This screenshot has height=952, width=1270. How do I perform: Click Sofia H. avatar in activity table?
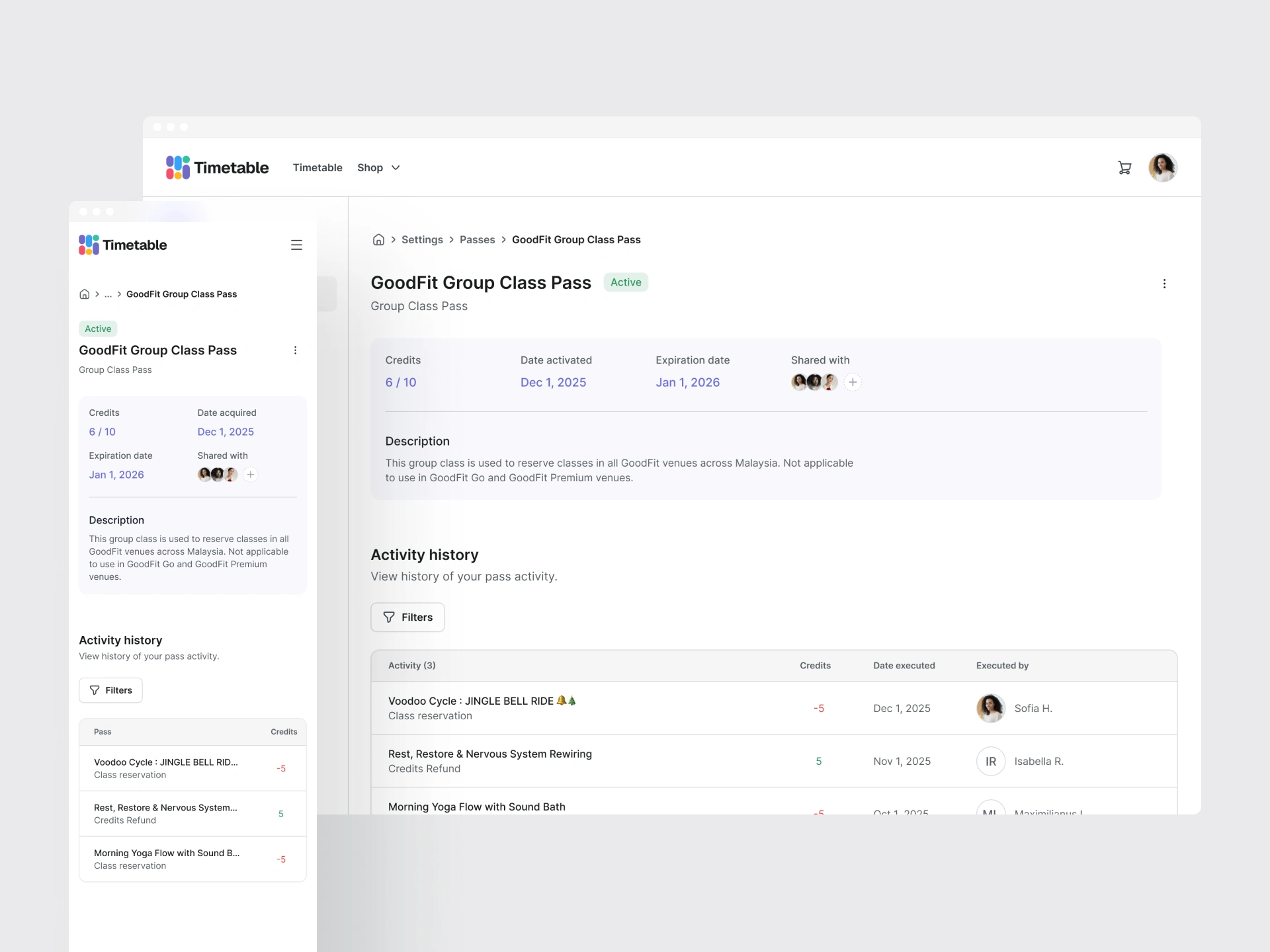[990, 708]
